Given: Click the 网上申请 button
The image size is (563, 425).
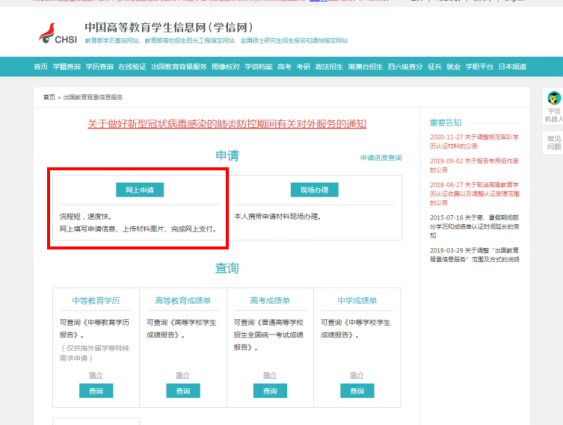Looking at the screenshot, I should tap(140, 190).
